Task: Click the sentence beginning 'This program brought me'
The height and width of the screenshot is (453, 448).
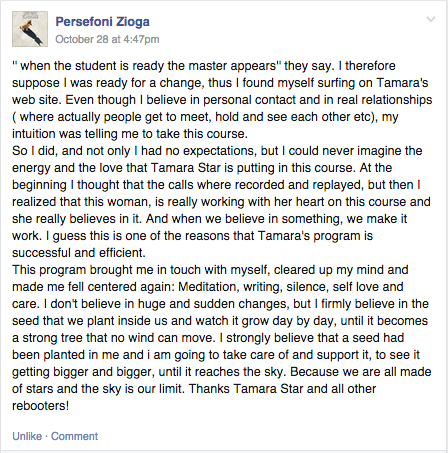Action: click(210, 270)
